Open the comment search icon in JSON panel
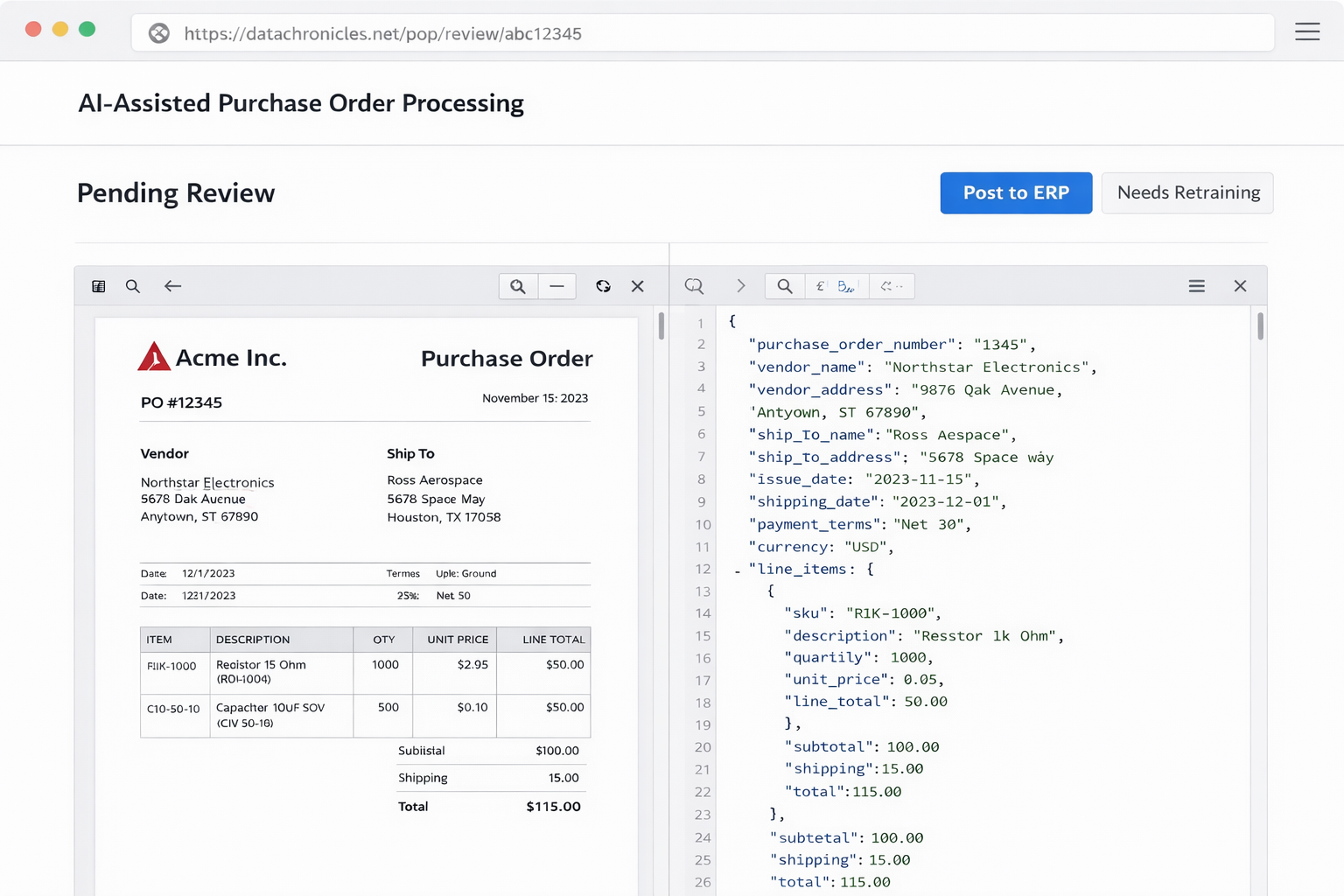This screenshot has width=1344, height=896. (694, 286)
